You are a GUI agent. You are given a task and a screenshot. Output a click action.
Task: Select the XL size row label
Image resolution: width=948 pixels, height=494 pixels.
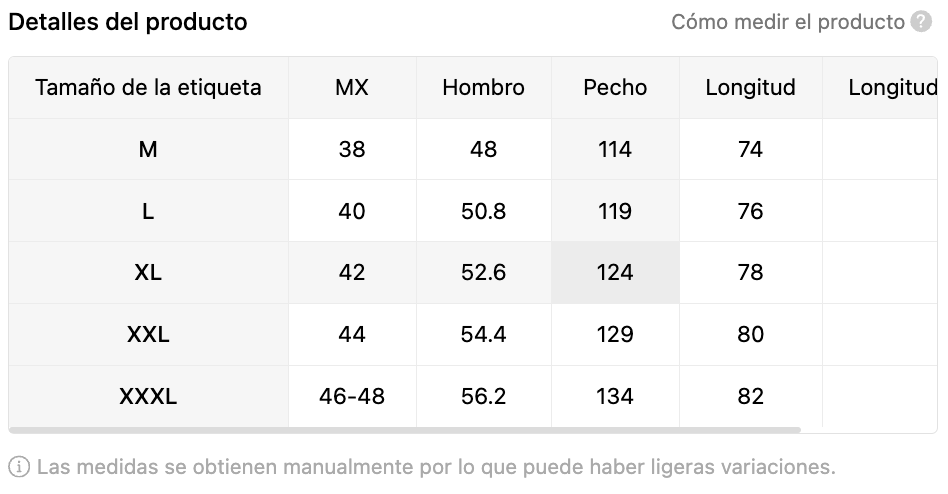148,273
